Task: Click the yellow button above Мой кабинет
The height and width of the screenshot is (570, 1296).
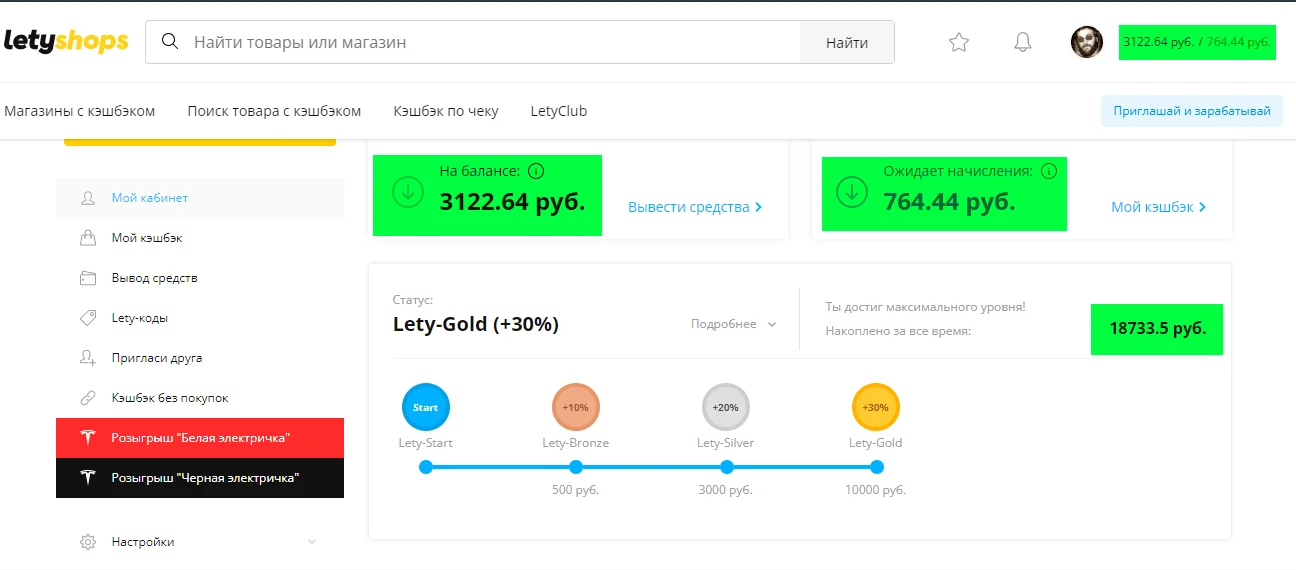Action: [200, 142]
